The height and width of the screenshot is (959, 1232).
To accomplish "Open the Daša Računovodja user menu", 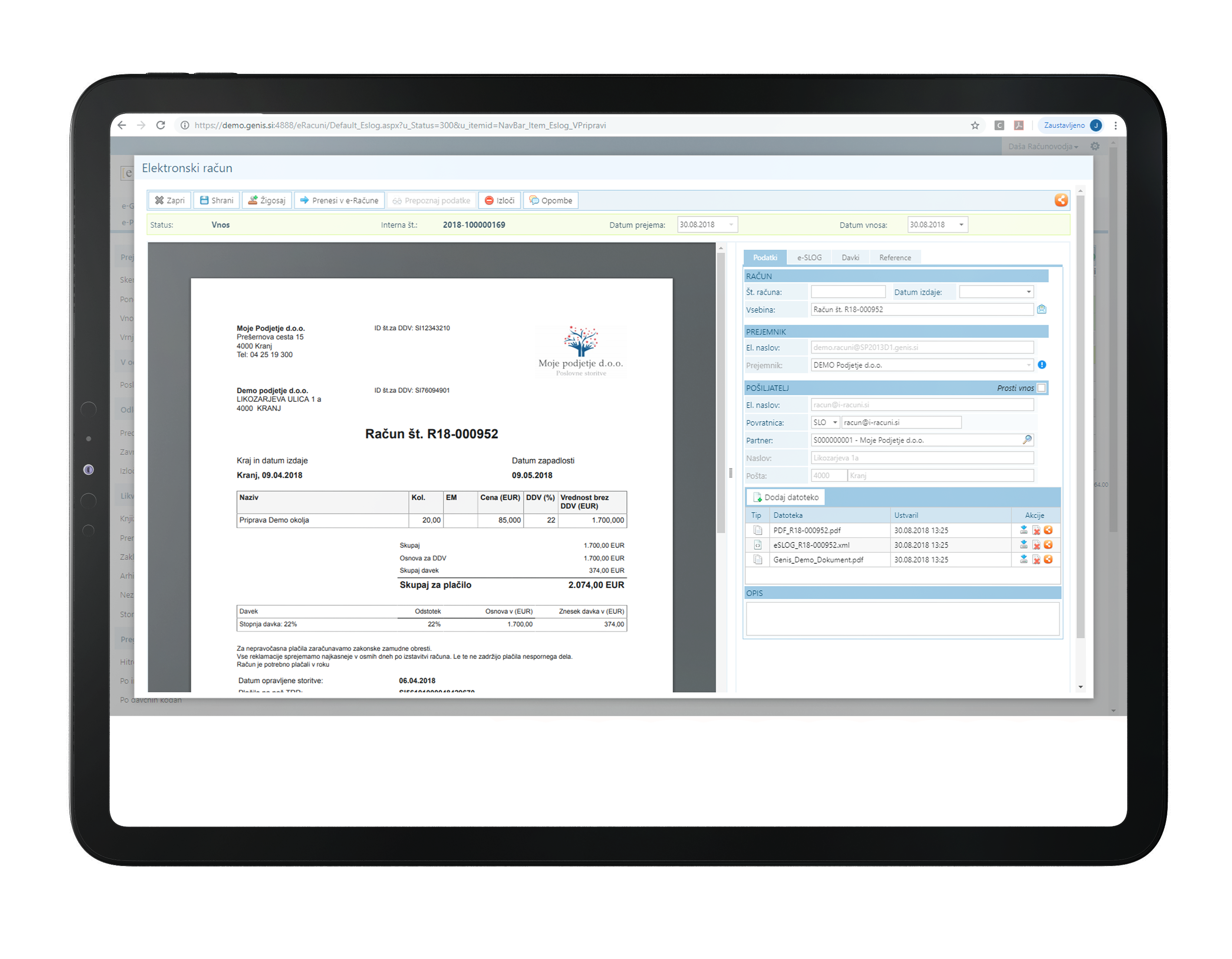I will pos(1043,146).
